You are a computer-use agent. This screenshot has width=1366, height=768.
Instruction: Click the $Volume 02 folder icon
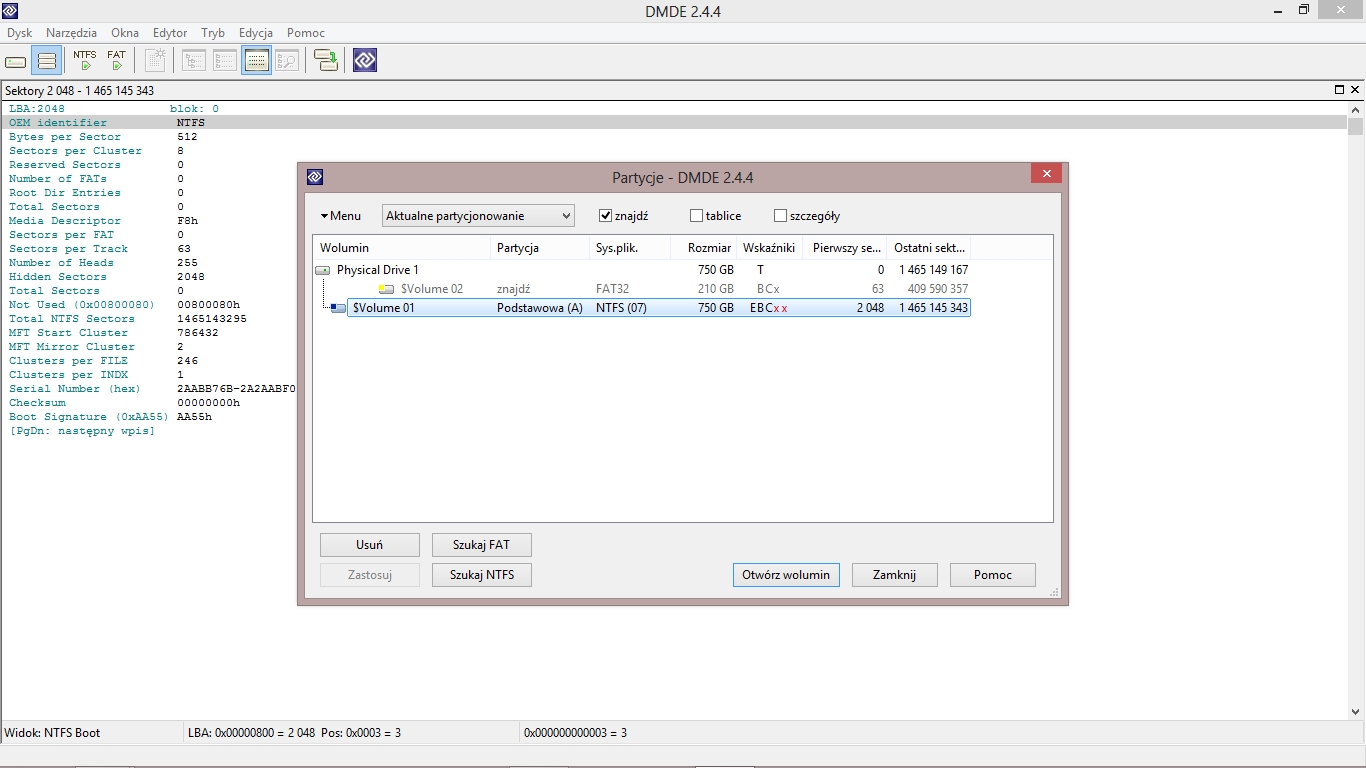tap(386, 289)
